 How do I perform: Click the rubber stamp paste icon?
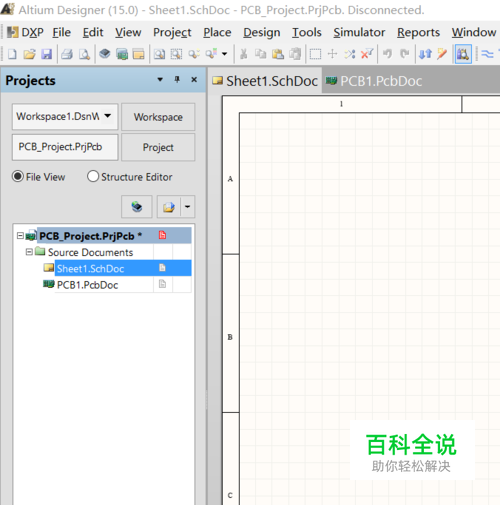click(295, 54)
